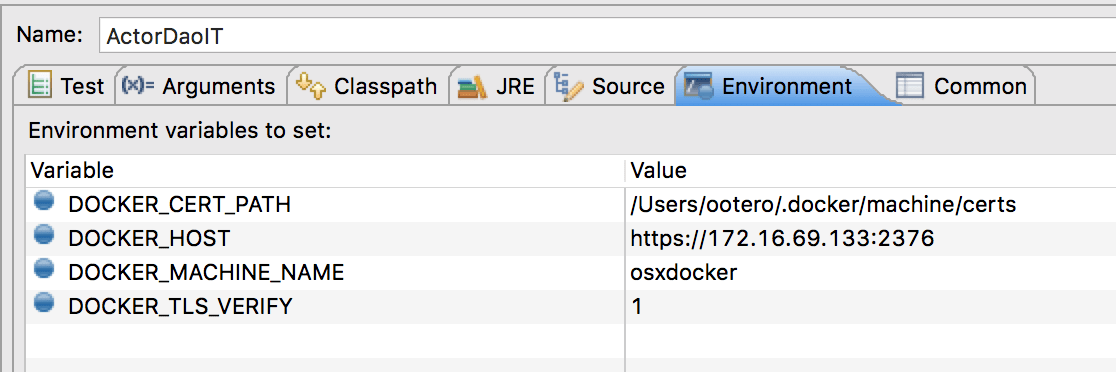This screenshot has width=1116, height=372.
Task: Click the Source tab's tree icon
Action: pyautogui.click(x=569, y=85)
